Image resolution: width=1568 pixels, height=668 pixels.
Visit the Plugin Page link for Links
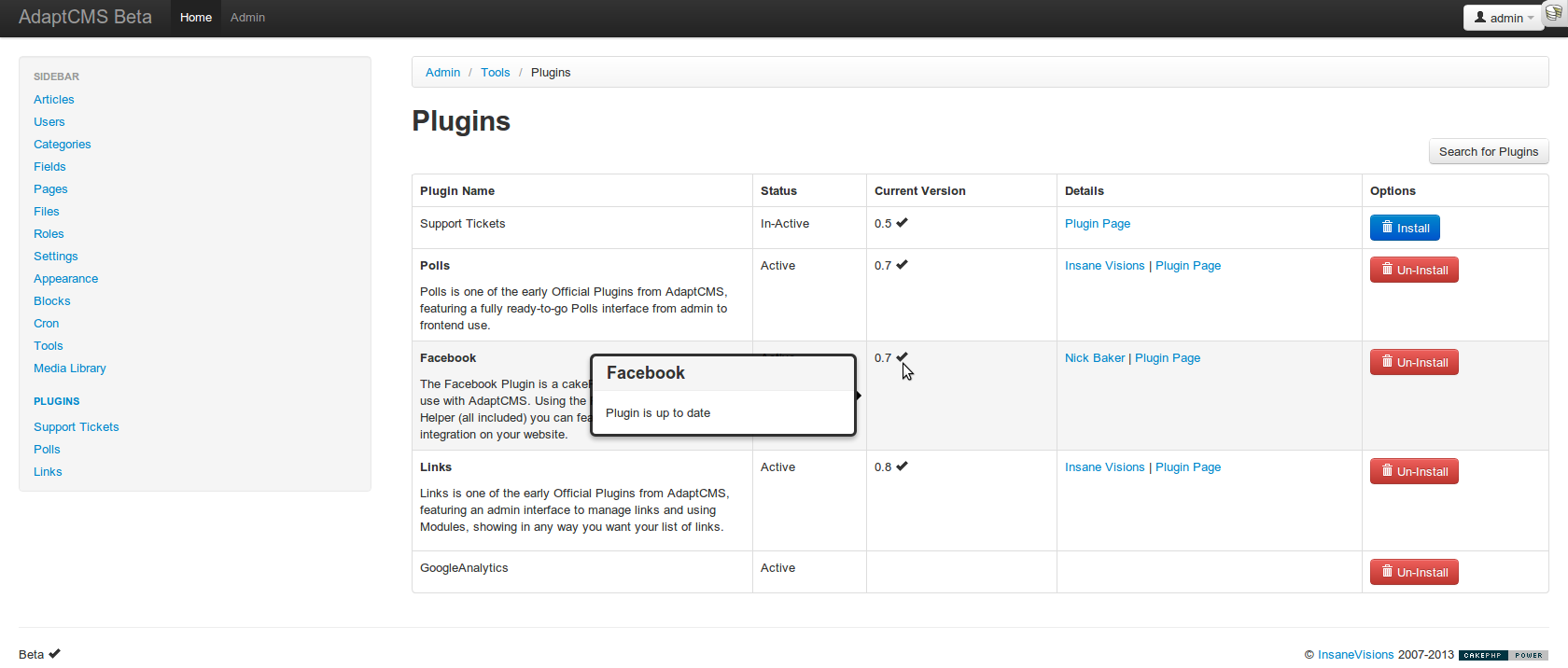click(x=1188, y=467)
